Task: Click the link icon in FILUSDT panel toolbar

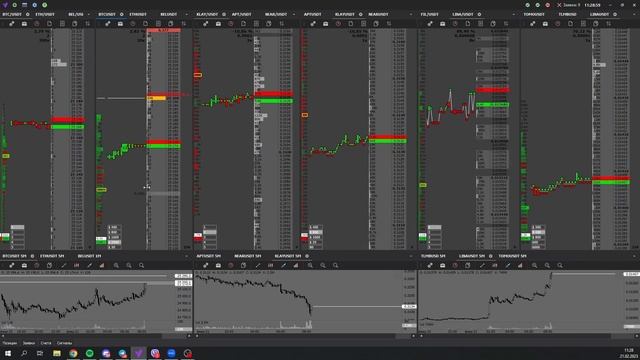Action: pos(430,24)
